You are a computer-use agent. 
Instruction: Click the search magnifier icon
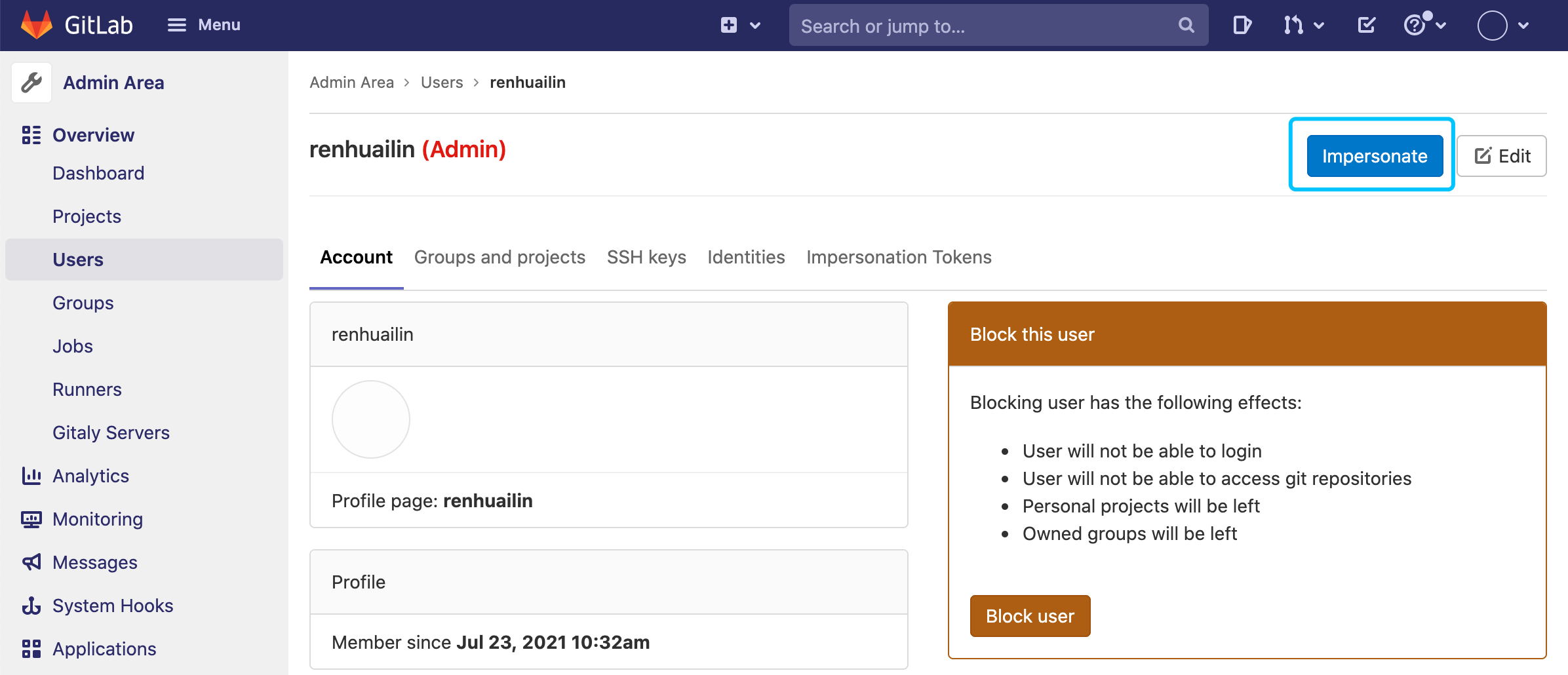[1186, 26]
